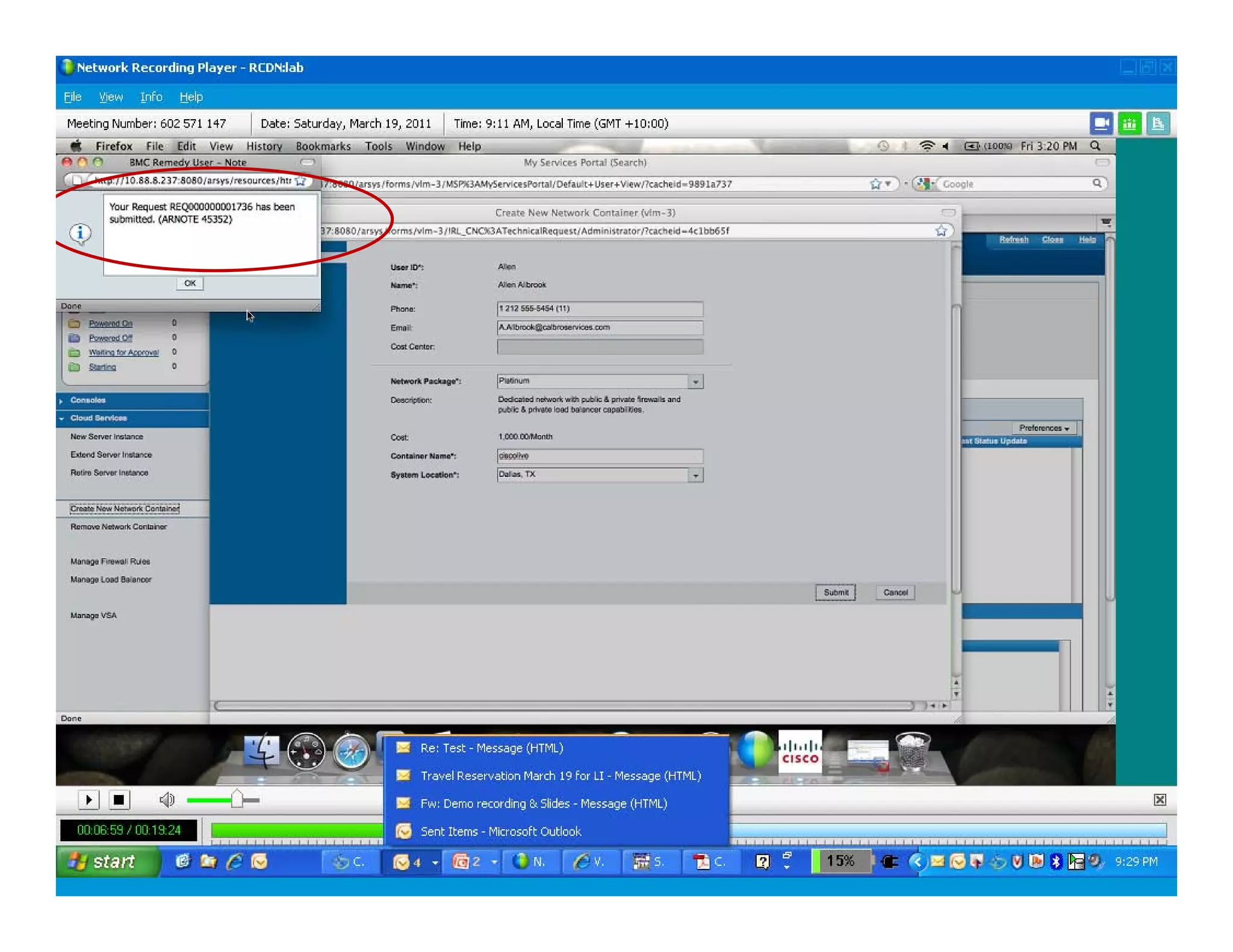Click the Wi-Fi icon in the Mac menu bar

(x=927, y=146)
